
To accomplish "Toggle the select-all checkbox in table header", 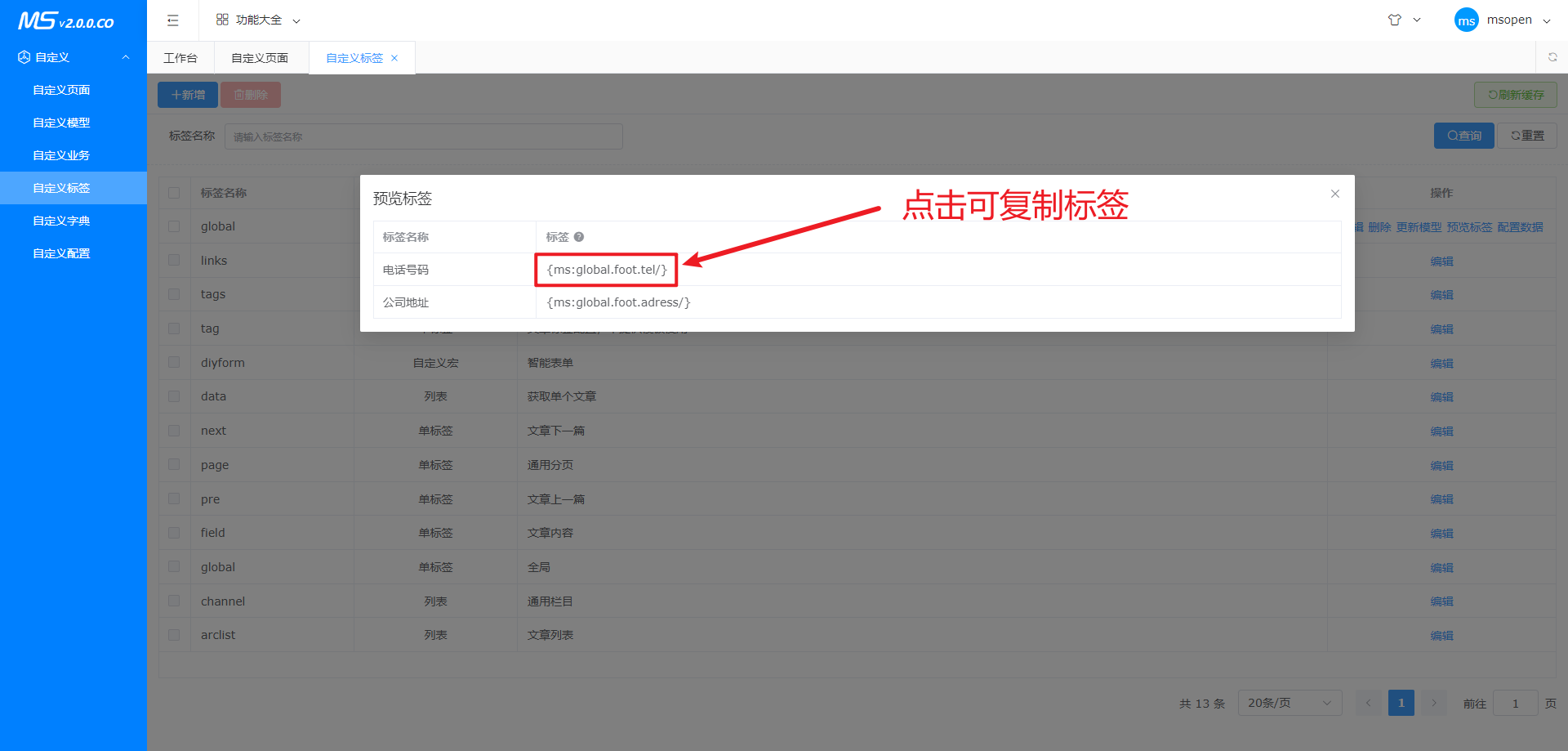I will [x=174, y=193].
